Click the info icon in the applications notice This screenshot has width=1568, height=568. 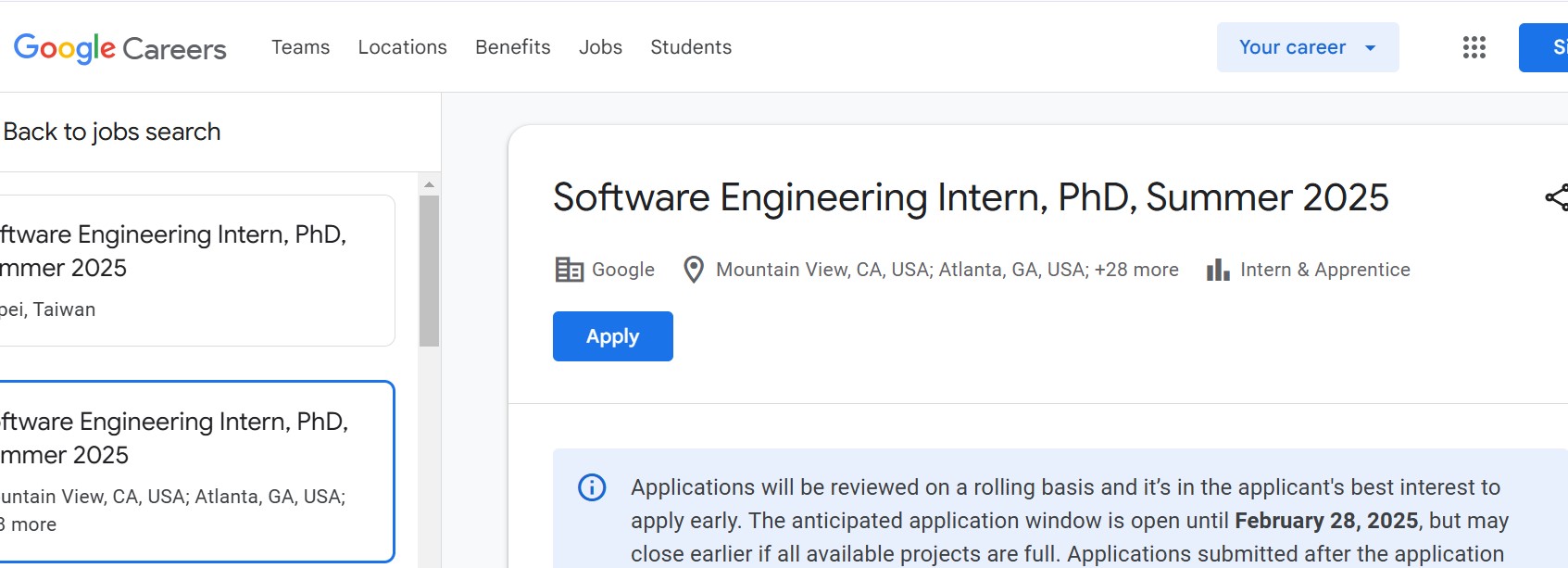click(592, 487)
